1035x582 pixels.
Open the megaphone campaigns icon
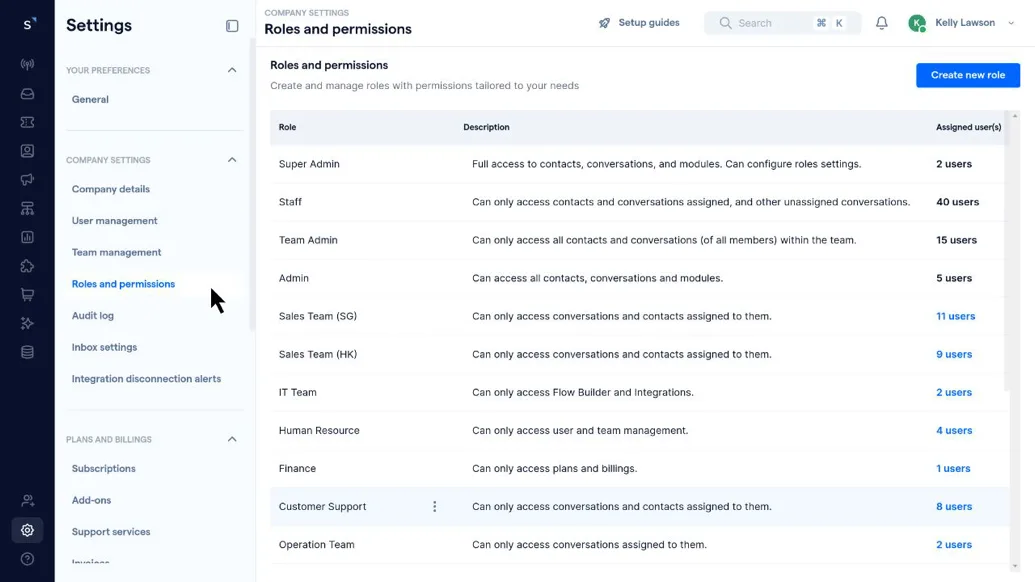pyautogui.click(x=27, y=179)
